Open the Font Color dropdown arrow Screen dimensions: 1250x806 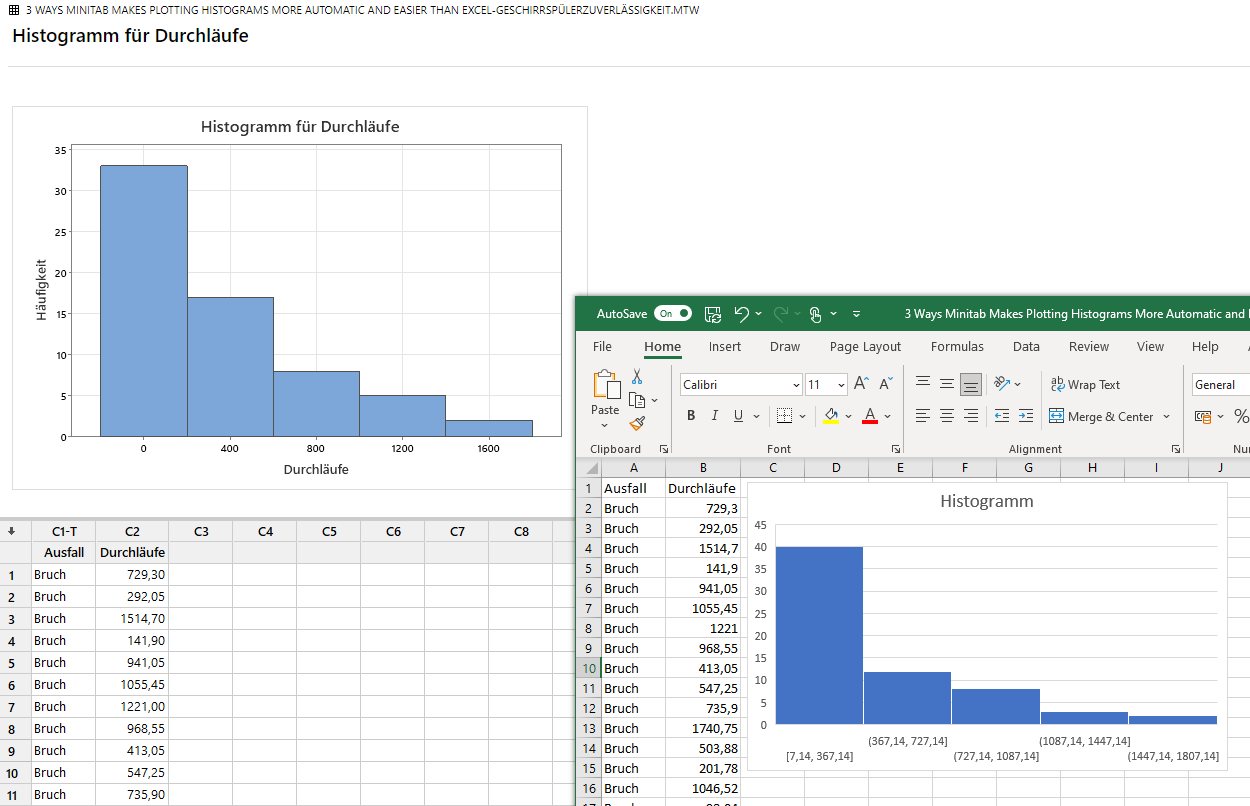(x=887, y=416)
